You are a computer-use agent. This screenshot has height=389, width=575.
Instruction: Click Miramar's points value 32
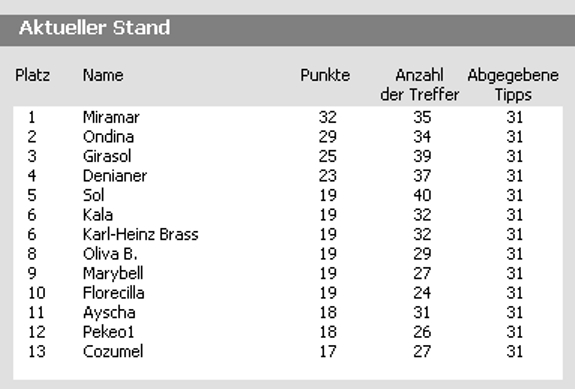coord(327,117)
